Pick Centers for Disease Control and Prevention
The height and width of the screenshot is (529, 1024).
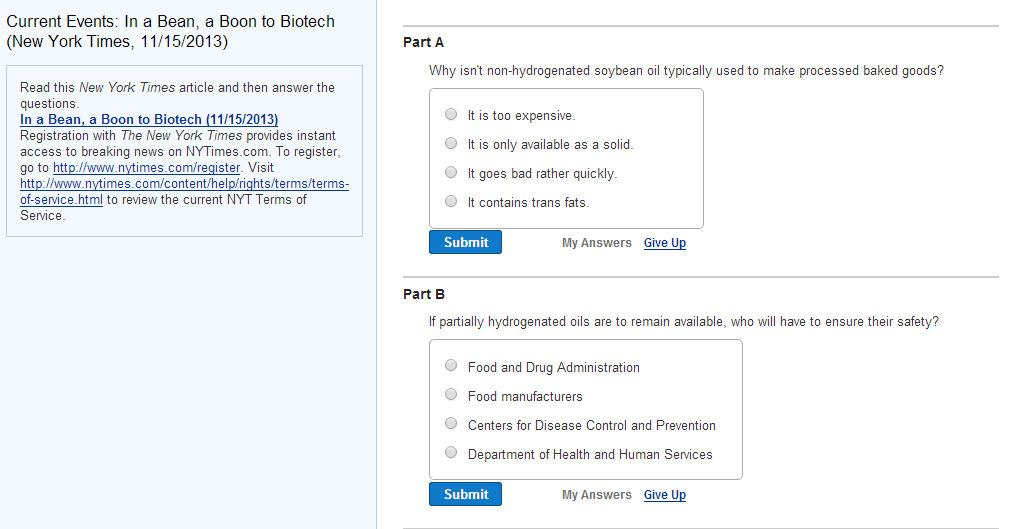pyautogui.click(x=451, y=425)
